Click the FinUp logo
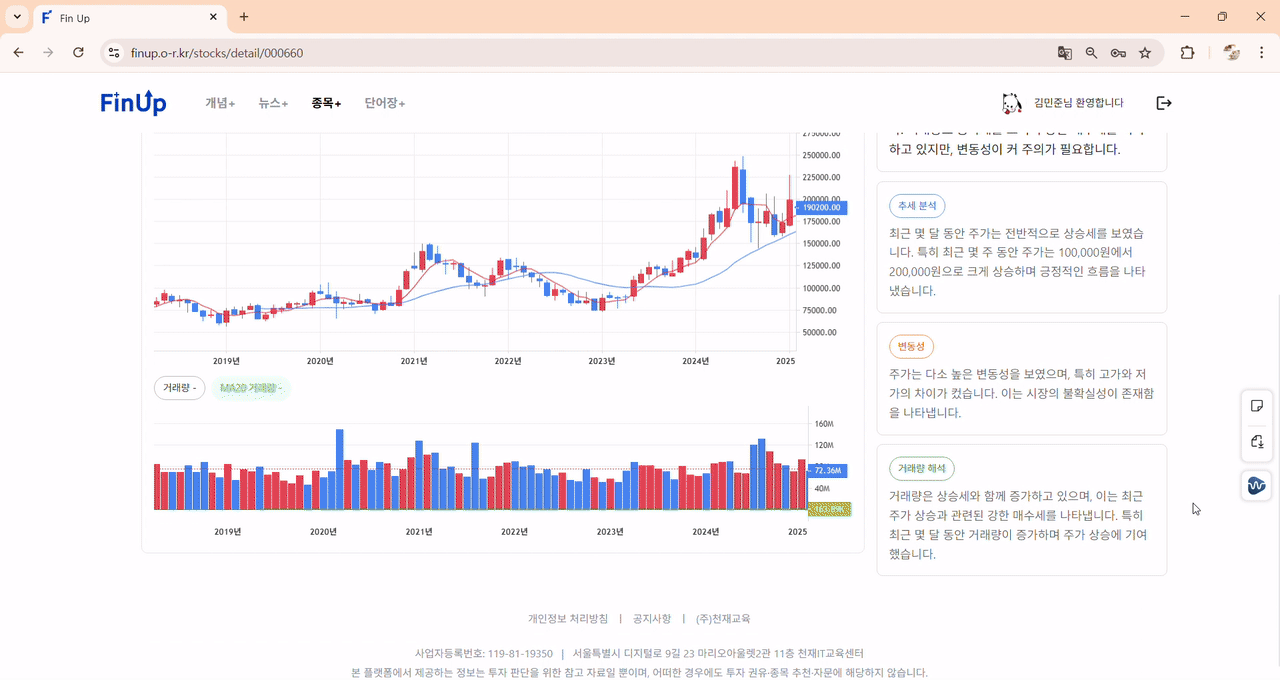 pyautogui.click(x=133, y=102)
